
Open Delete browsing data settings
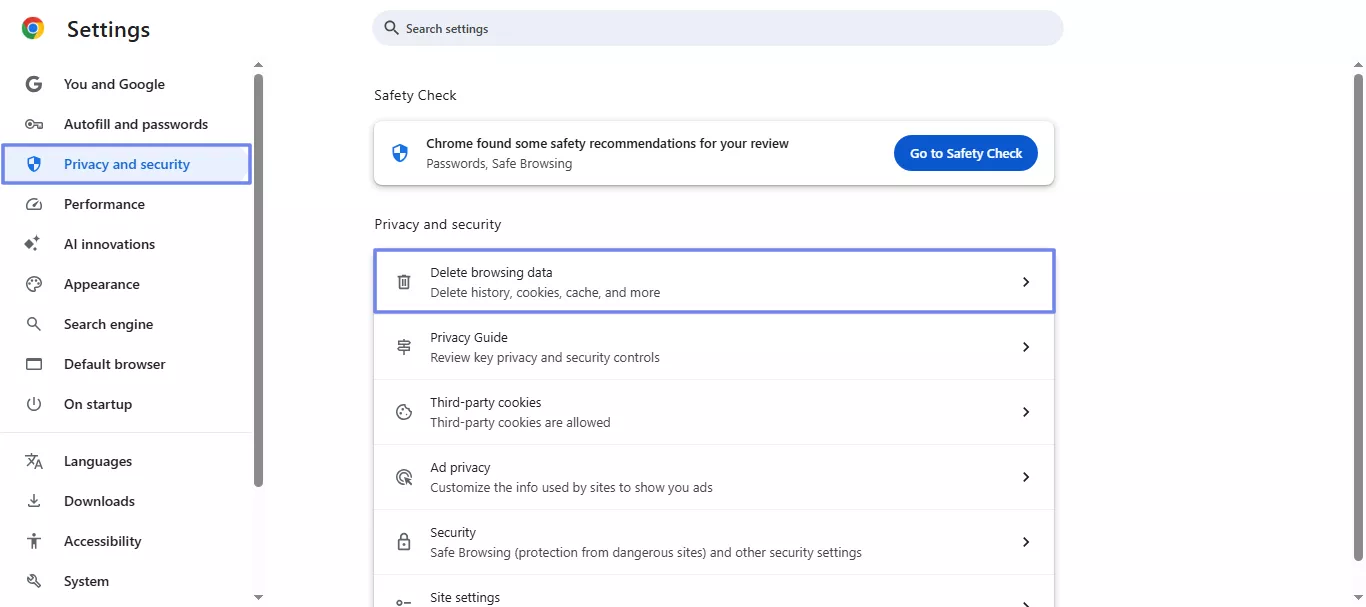click(714, 281)
